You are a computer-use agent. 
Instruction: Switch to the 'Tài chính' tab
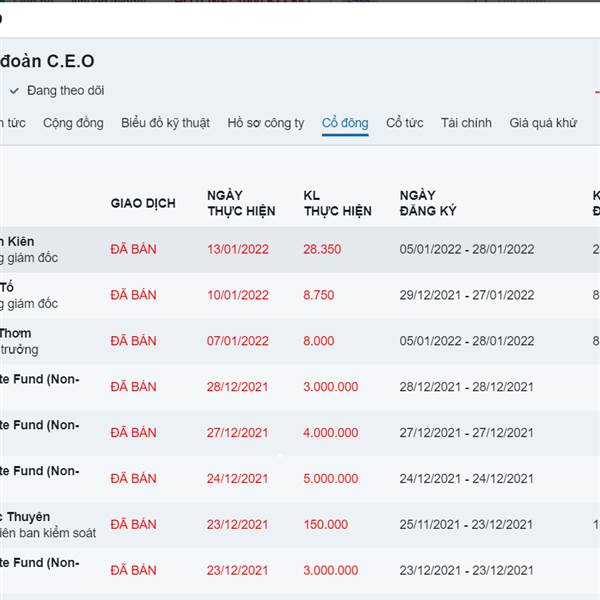click(x=466, y=123)
